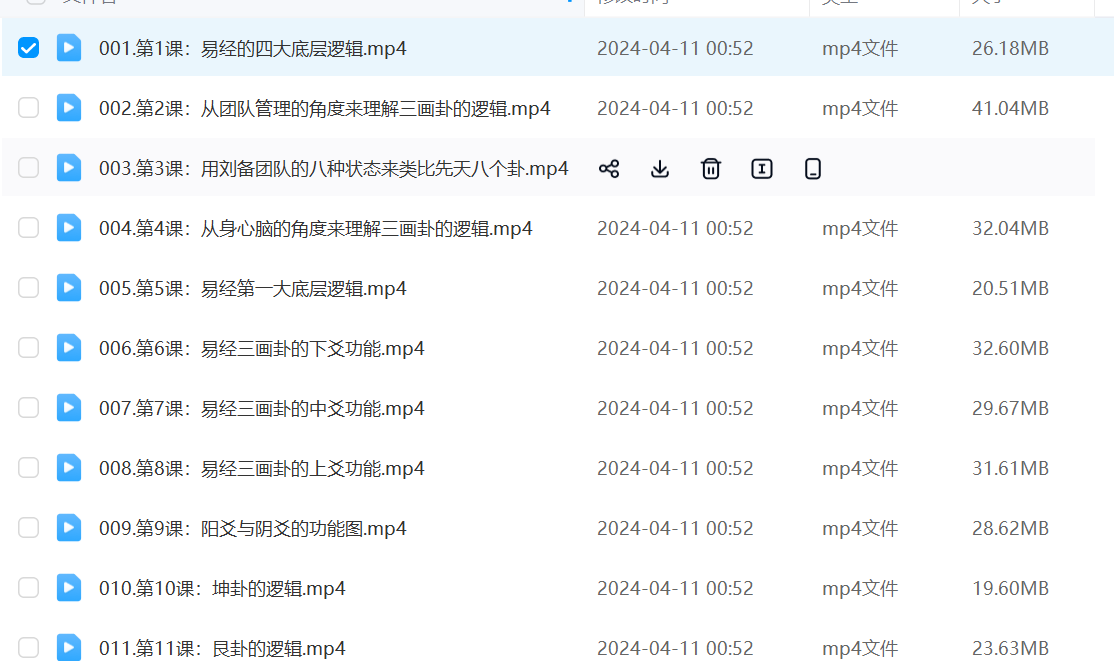Tick the checkbox for 002.第2课
The height and width of the screenshot is (661, 1114).
click(29, 108)
